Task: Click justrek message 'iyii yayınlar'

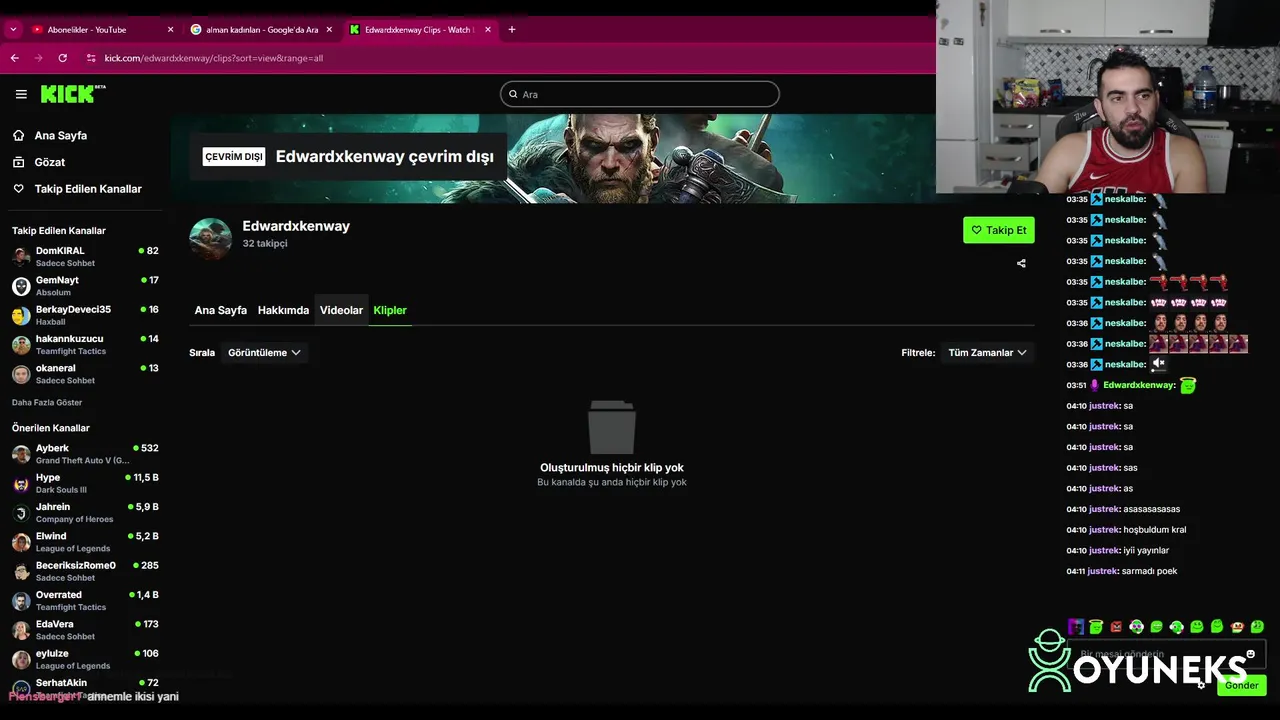Action: click(1146, 550)
